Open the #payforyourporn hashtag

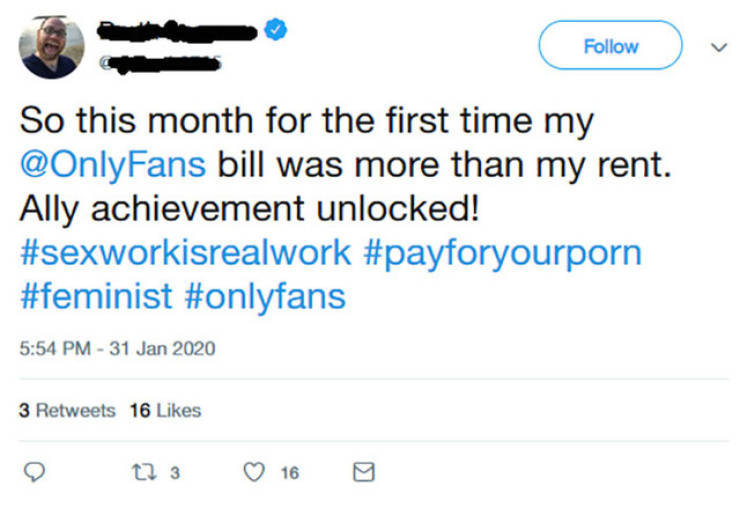(x=501, y=251)
